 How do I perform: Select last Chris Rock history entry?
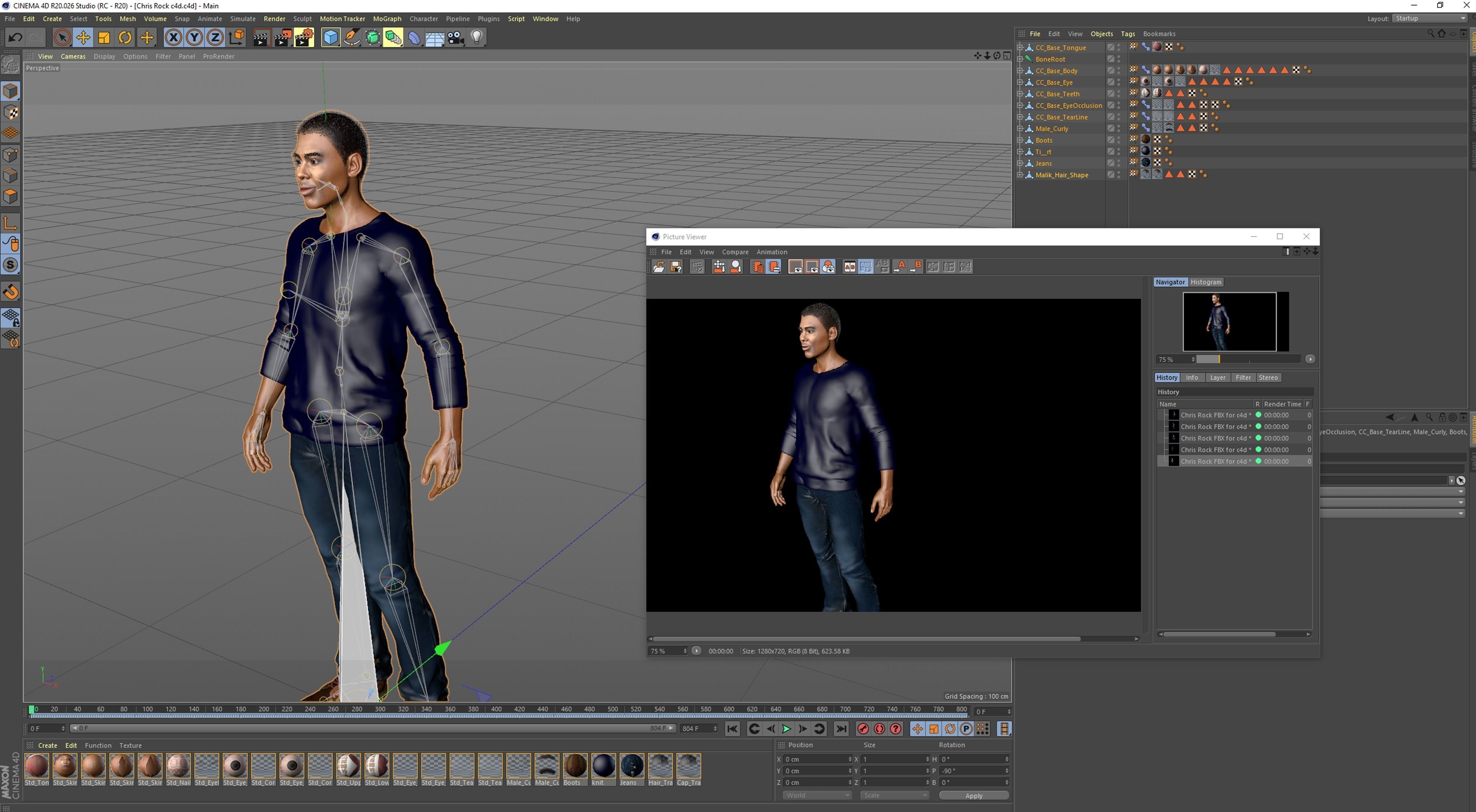(x=1235, y=461)
